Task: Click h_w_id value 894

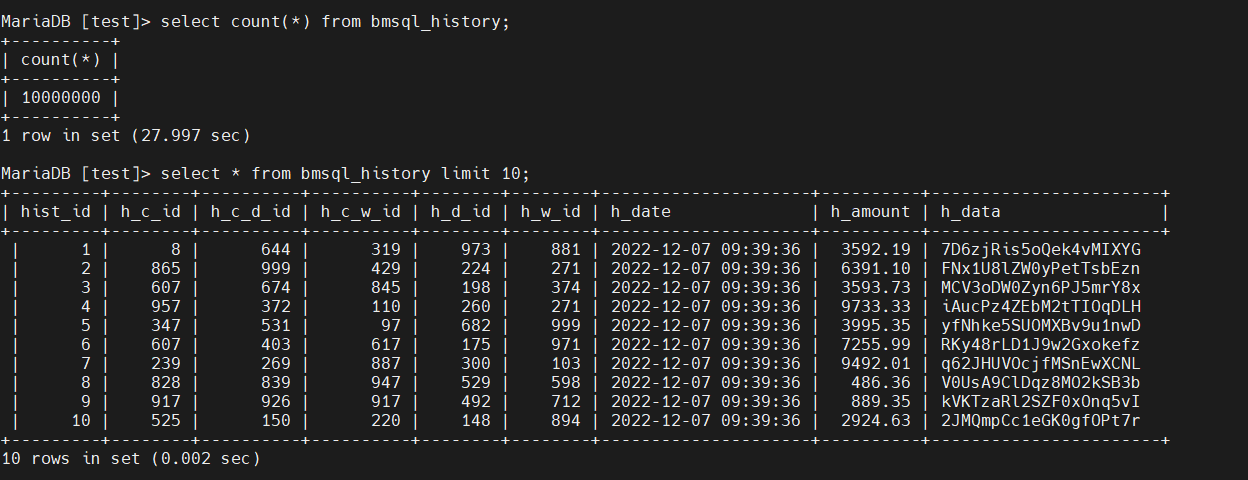Action: [x=566, y=421]
